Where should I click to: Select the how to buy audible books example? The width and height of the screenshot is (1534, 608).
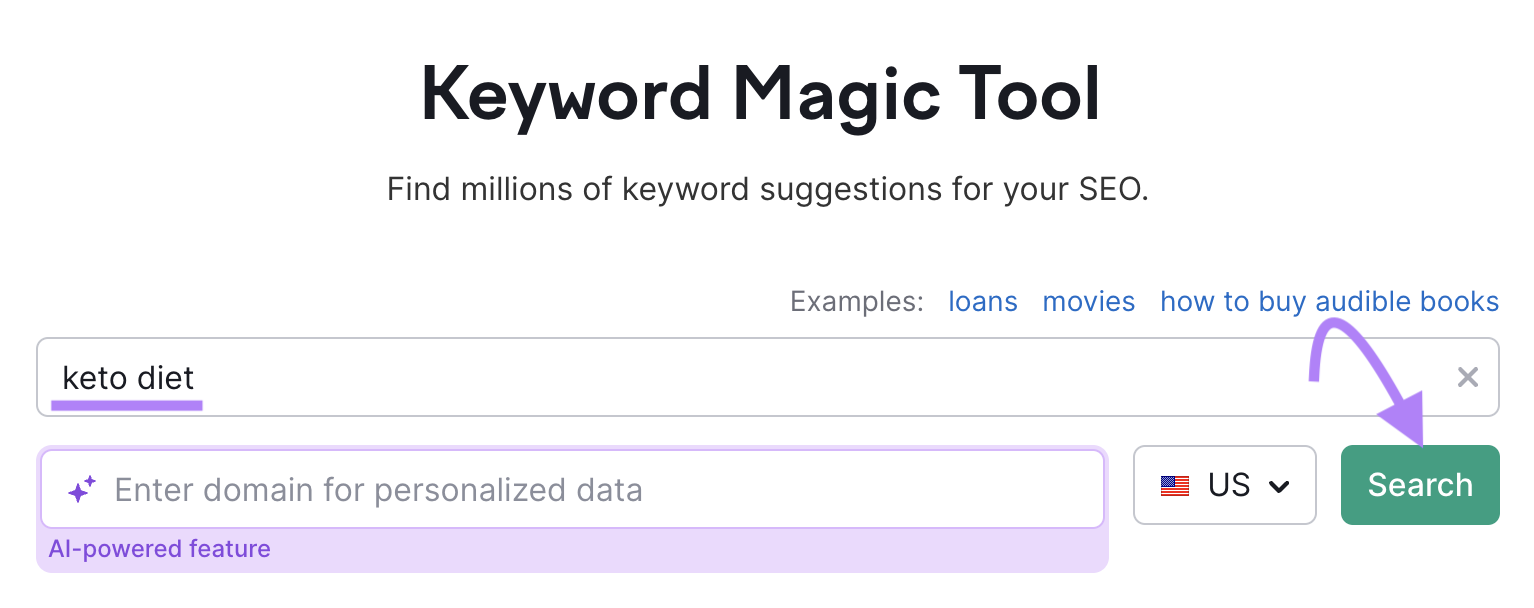point(1328,301)
